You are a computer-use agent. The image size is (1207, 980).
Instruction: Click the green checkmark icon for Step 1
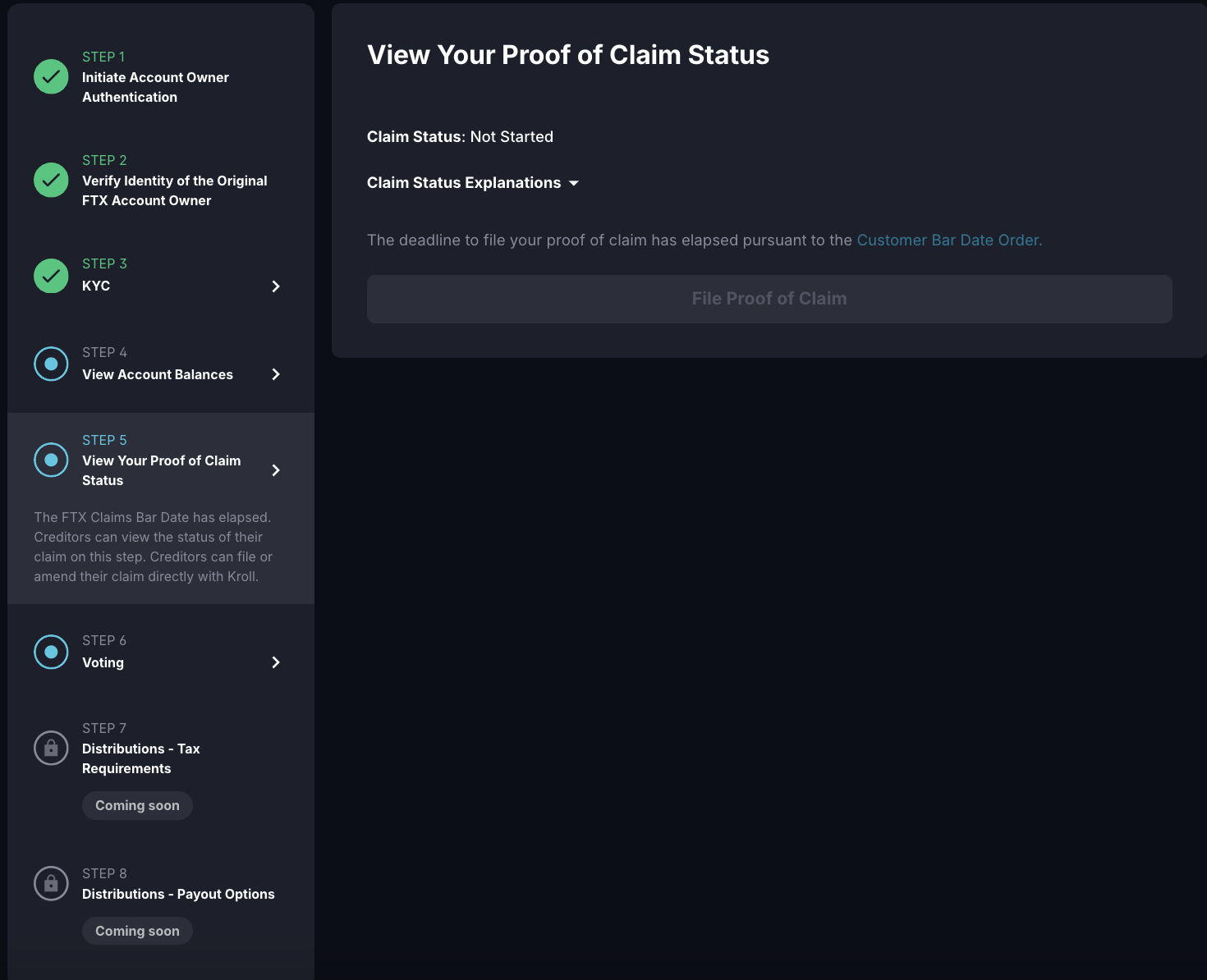(50, 76)
